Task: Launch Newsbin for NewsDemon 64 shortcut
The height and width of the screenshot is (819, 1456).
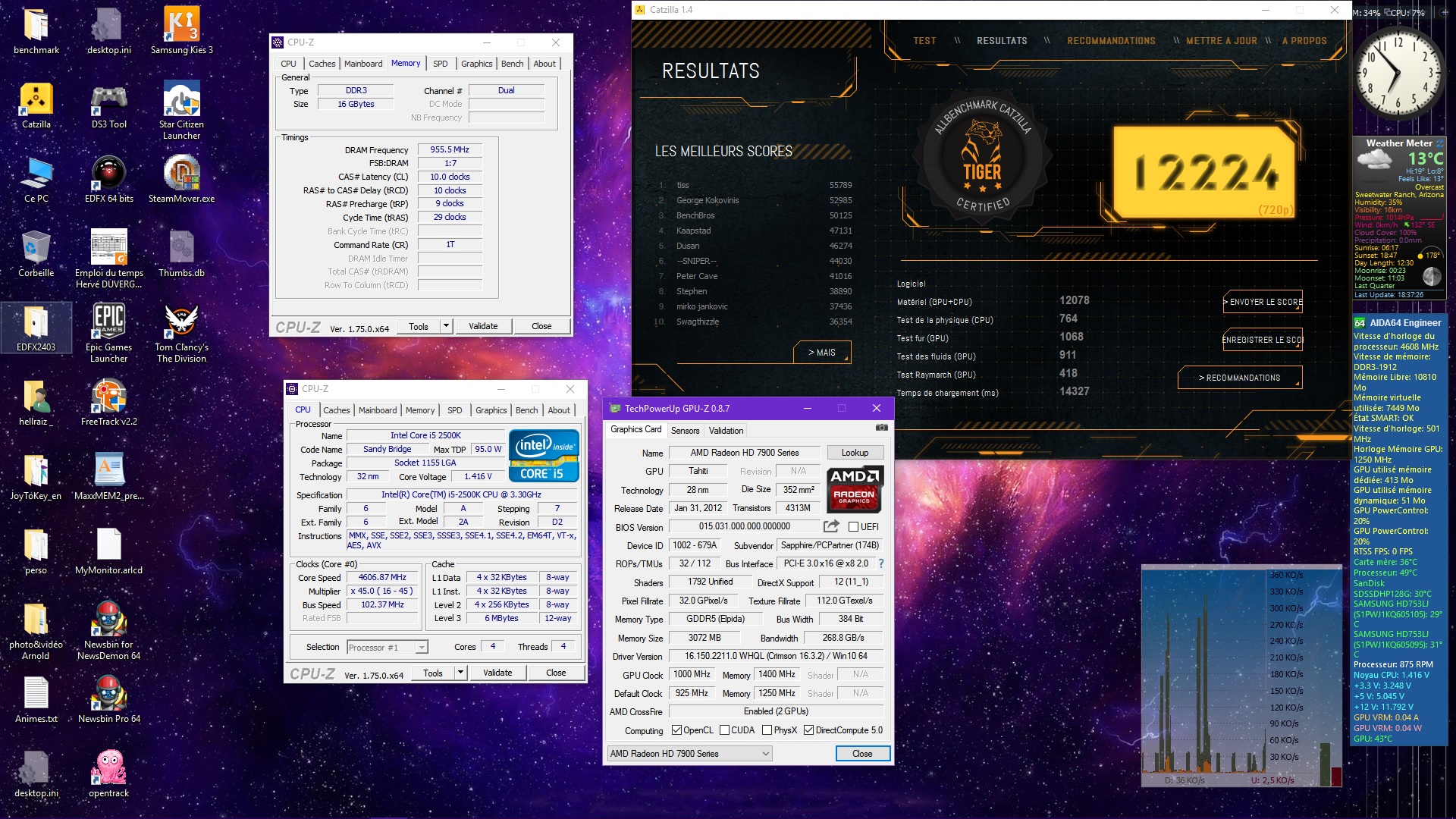Action: (109, 631)
